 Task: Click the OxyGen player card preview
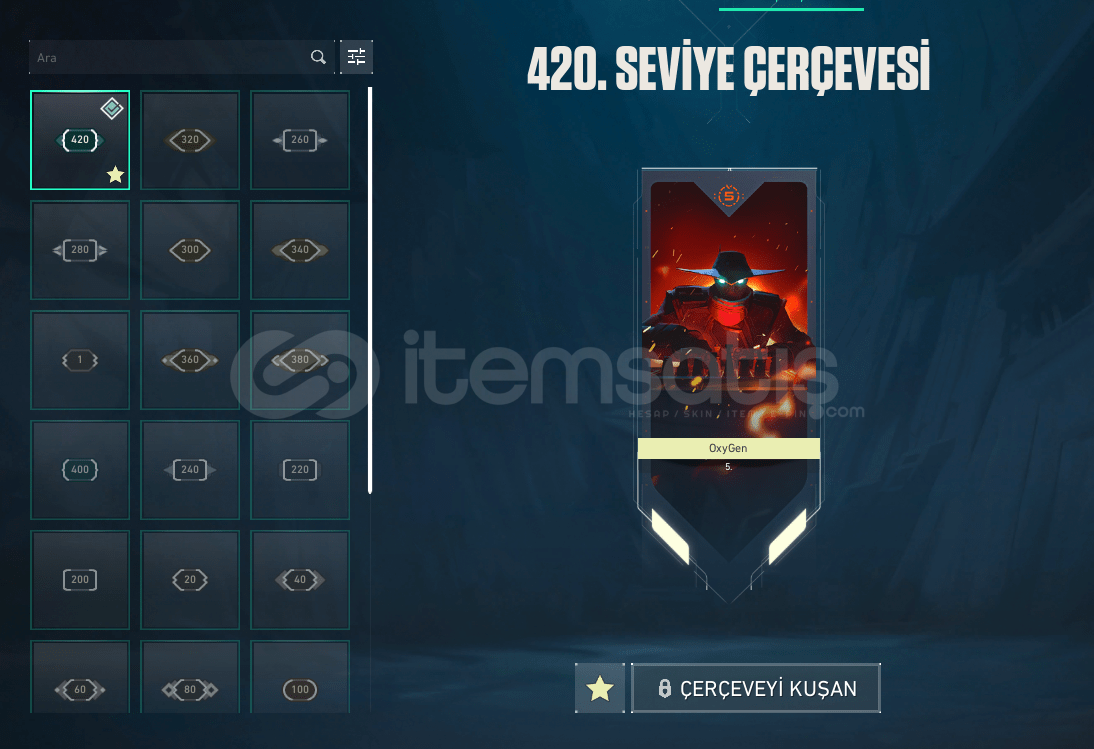729,386
